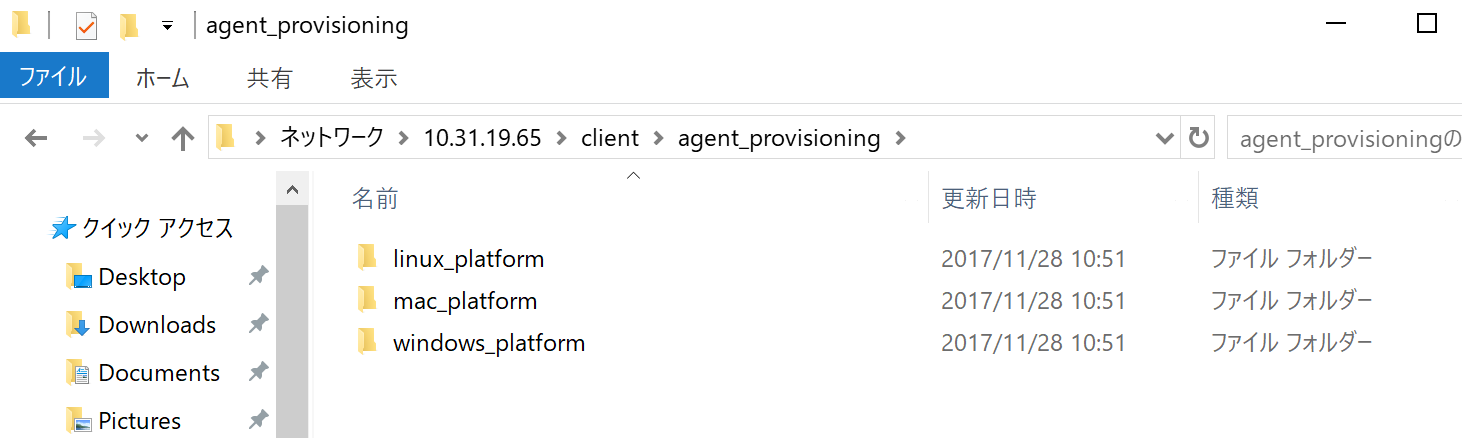Click the Properties checkmark icon in title bar
This screenshot has height=438, width=1462.
click(86, 25)
